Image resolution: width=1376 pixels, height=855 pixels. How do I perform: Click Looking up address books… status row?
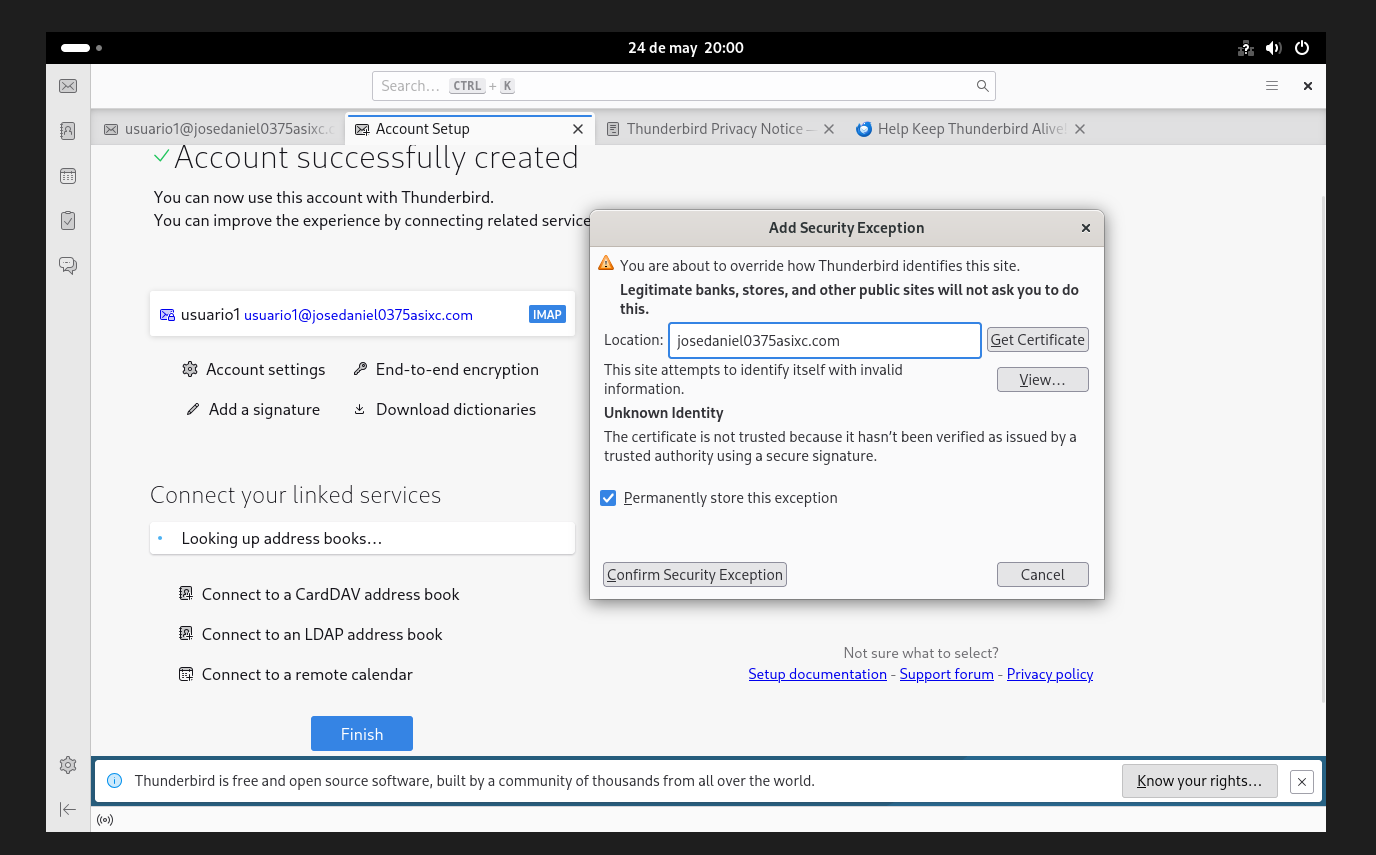[x=362, y=539]
